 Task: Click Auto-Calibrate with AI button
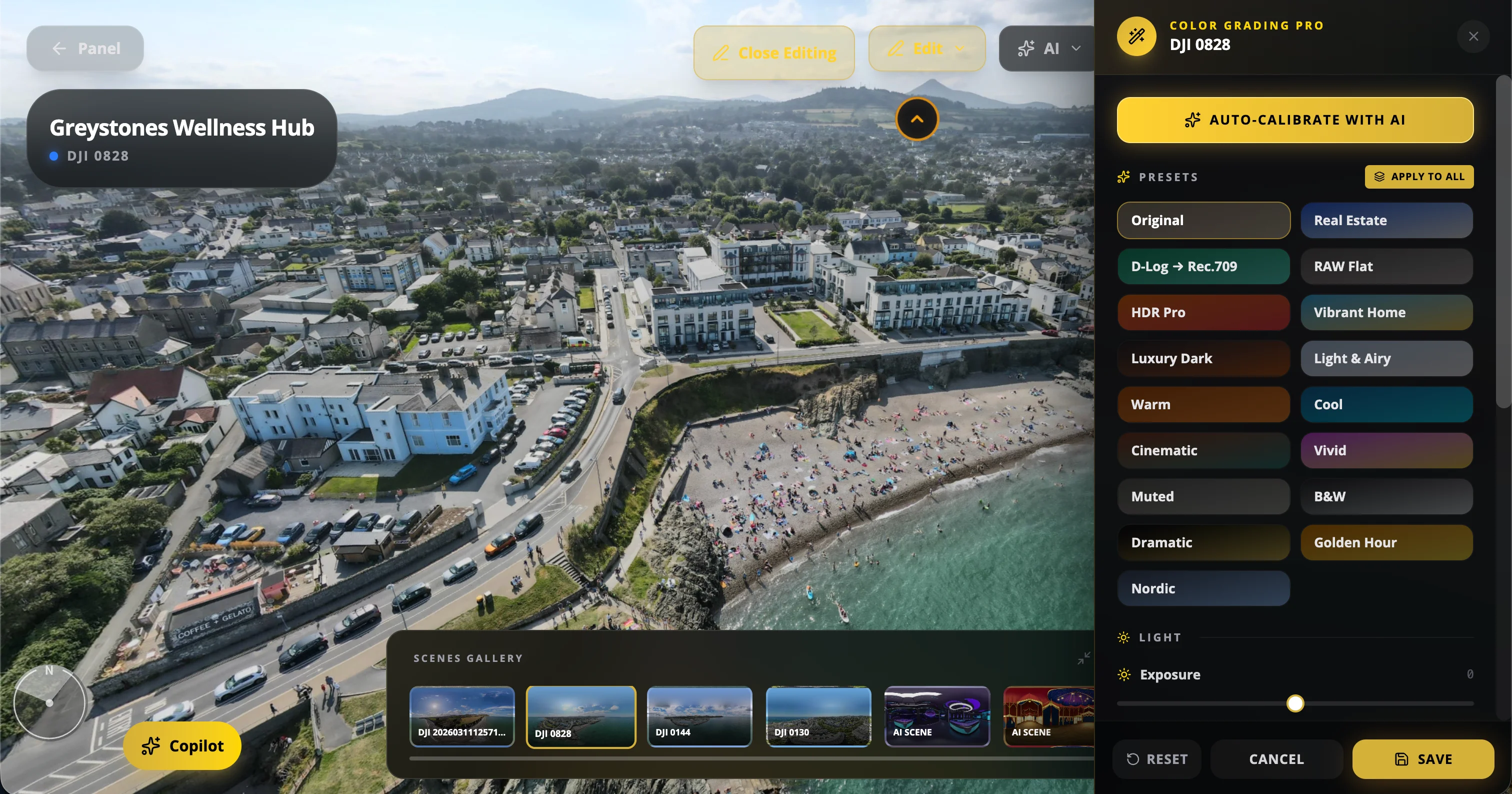pos(1295,120)
